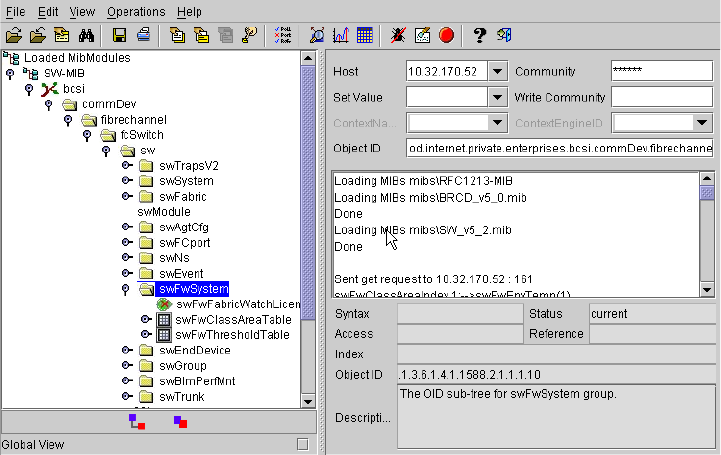This screenshot has width=721, height=455.
Task: Click the crossed-out bug icon
Action: pyautogui.click(x=399, y=35)
